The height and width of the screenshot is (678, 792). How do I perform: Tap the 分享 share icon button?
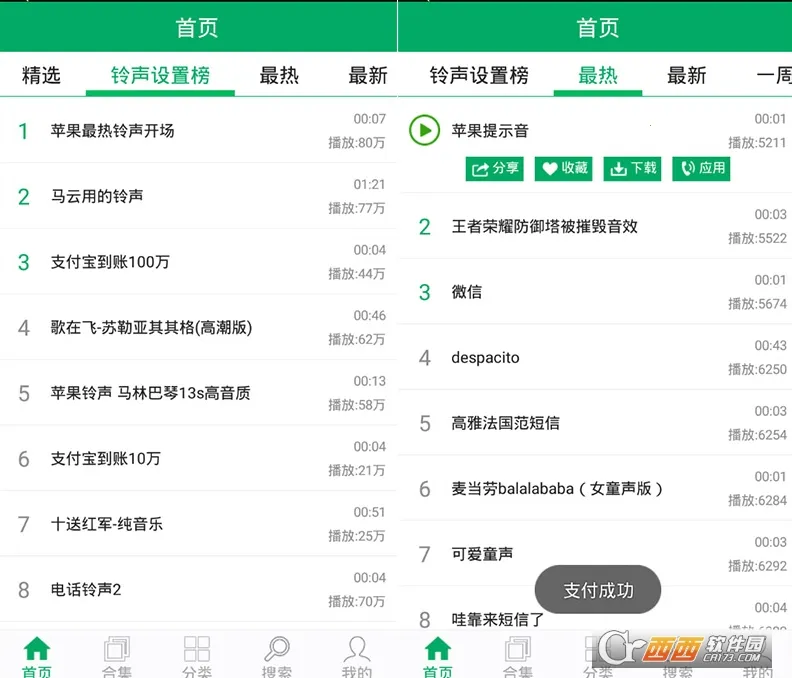click(x=495, y=168)
